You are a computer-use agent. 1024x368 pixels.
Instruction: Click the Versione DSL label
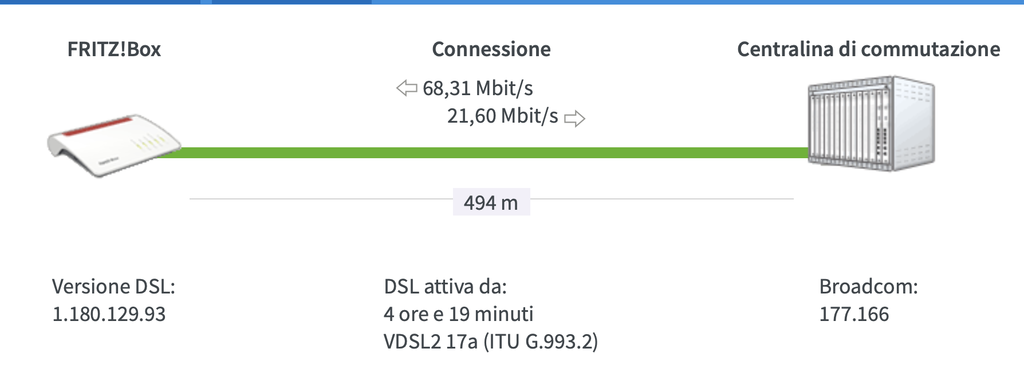pos(114,287)
